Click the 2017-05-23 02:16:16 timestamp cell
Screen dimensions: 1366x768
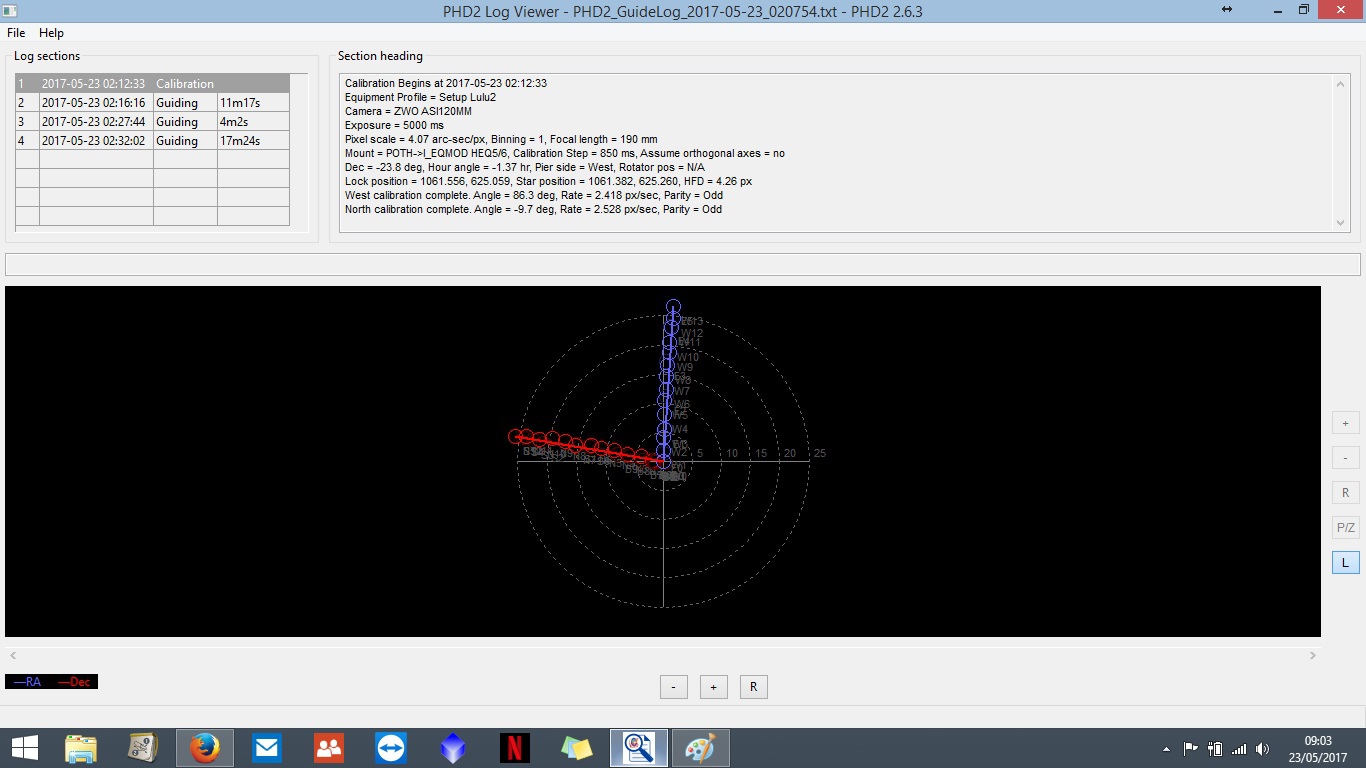(94, 103)
